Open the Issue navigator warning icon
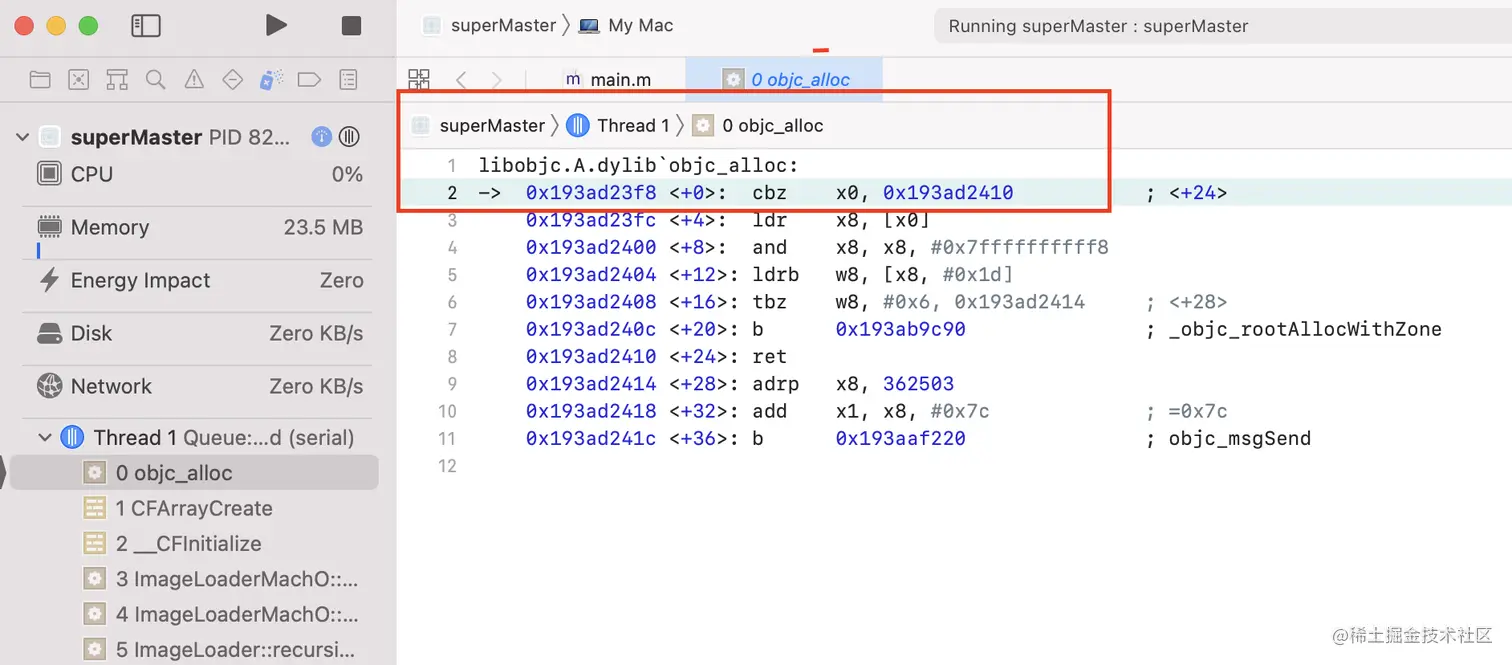The image size is (1512, 665). (192, 79)
